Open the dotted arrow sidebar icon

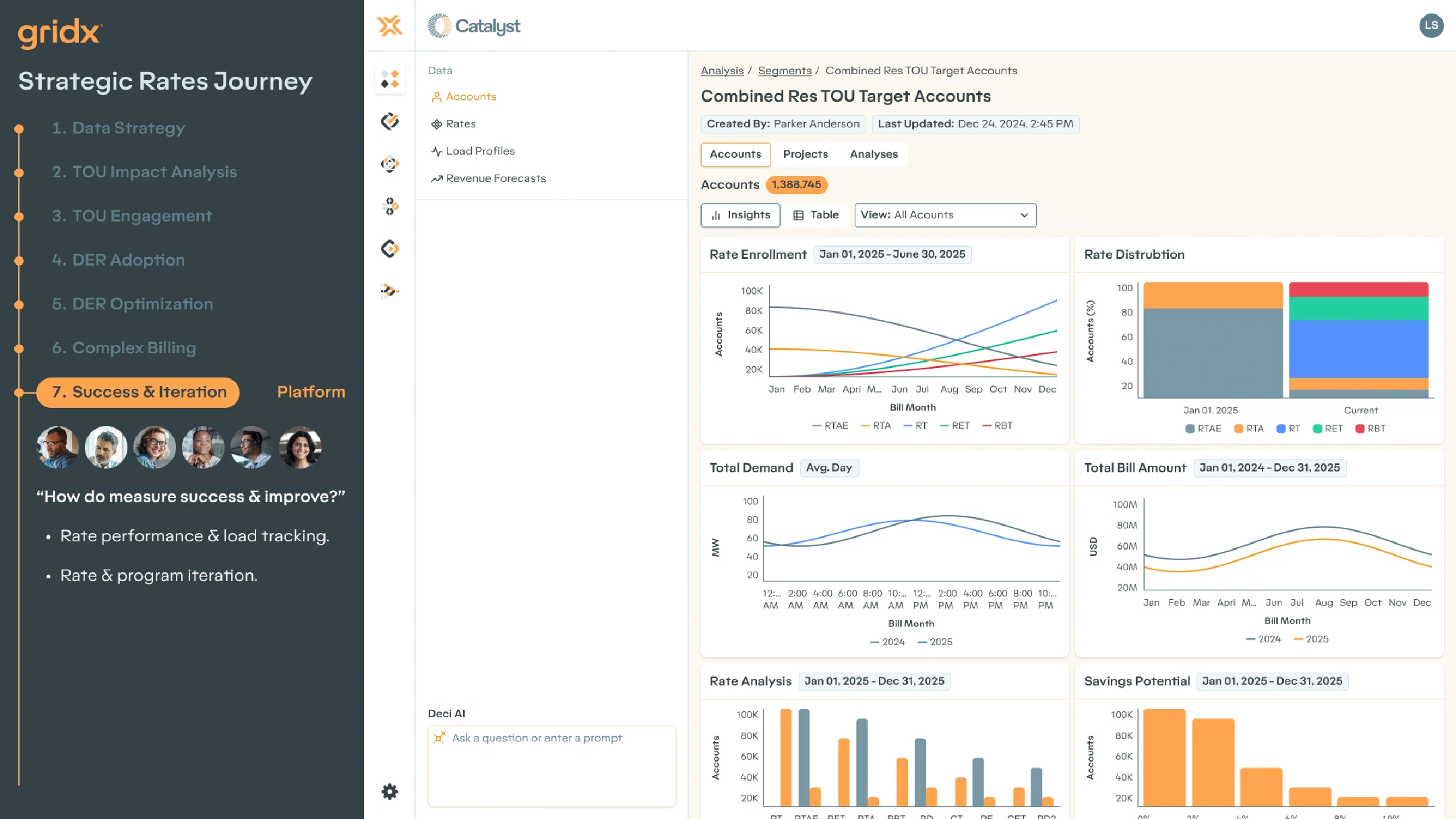[390, 291]
